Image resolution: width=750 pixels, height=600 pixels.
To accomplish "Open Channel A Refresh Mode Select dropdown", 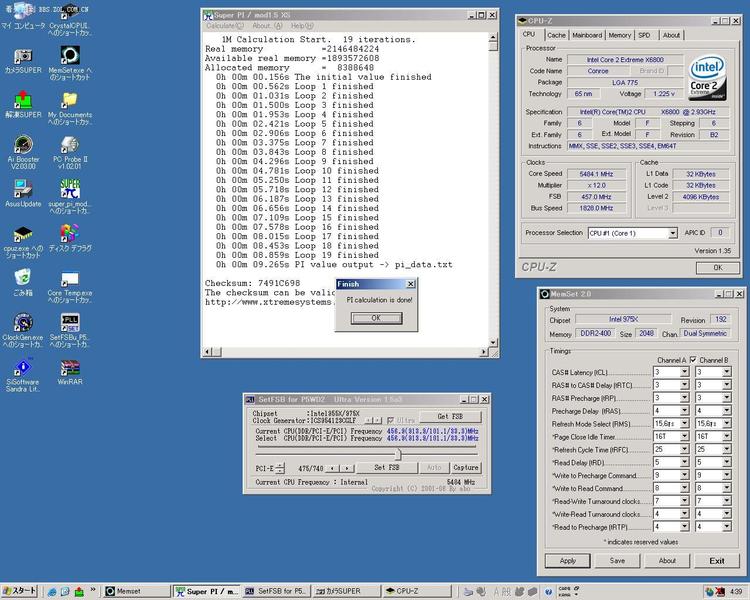I will [x=684, y=423].
